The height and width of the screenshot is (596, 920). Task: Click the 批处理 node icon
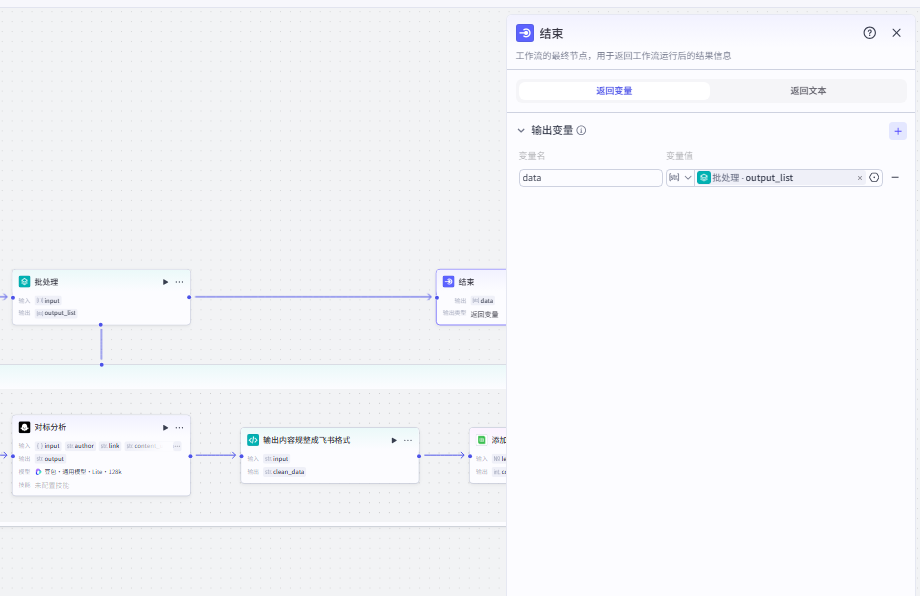(x=24, y=282)
